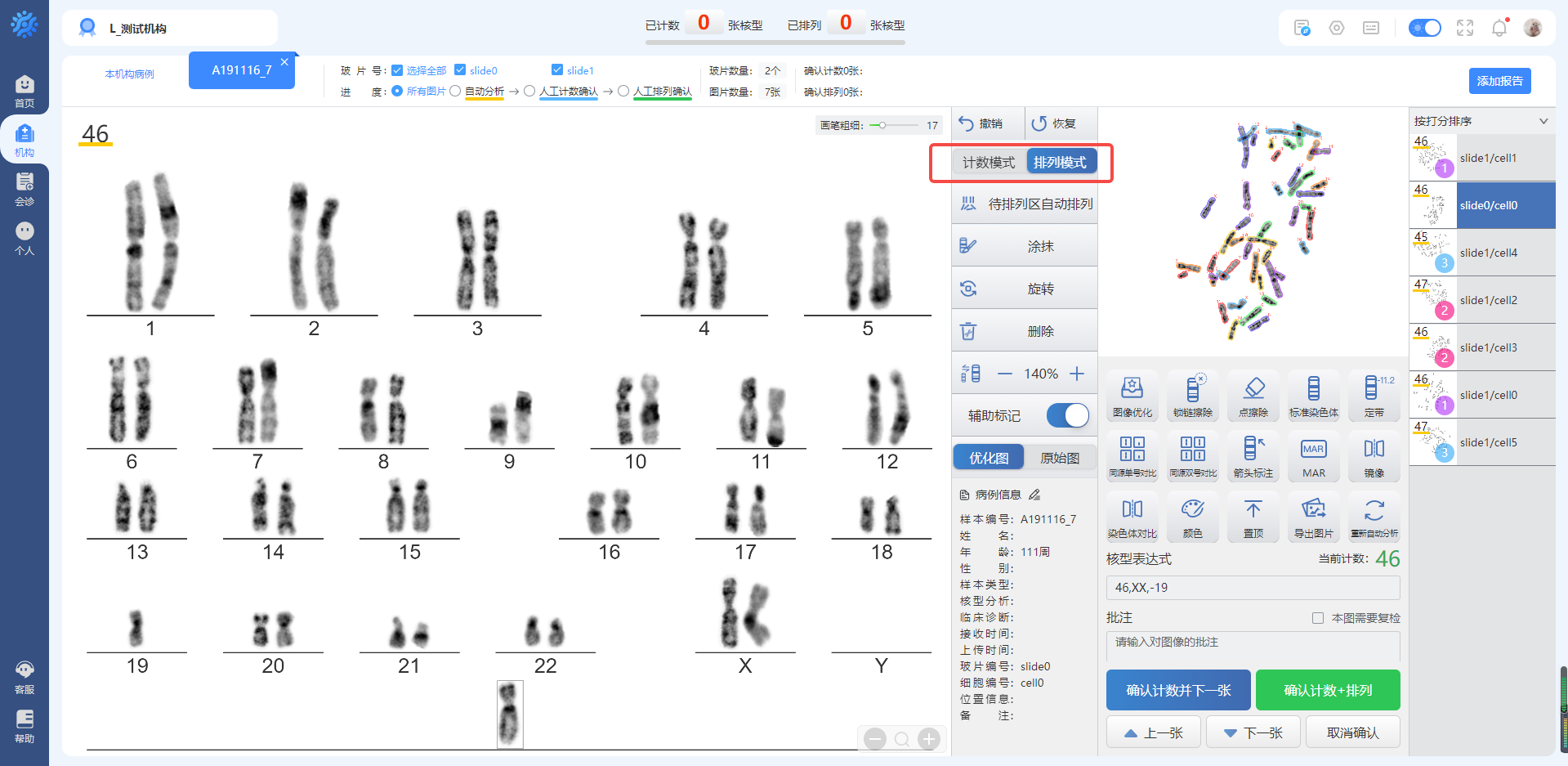Check the 本图需要复检 checkbox
Image resolution: width=1568 pixels, height=766 pixels.
(1317, 618)
